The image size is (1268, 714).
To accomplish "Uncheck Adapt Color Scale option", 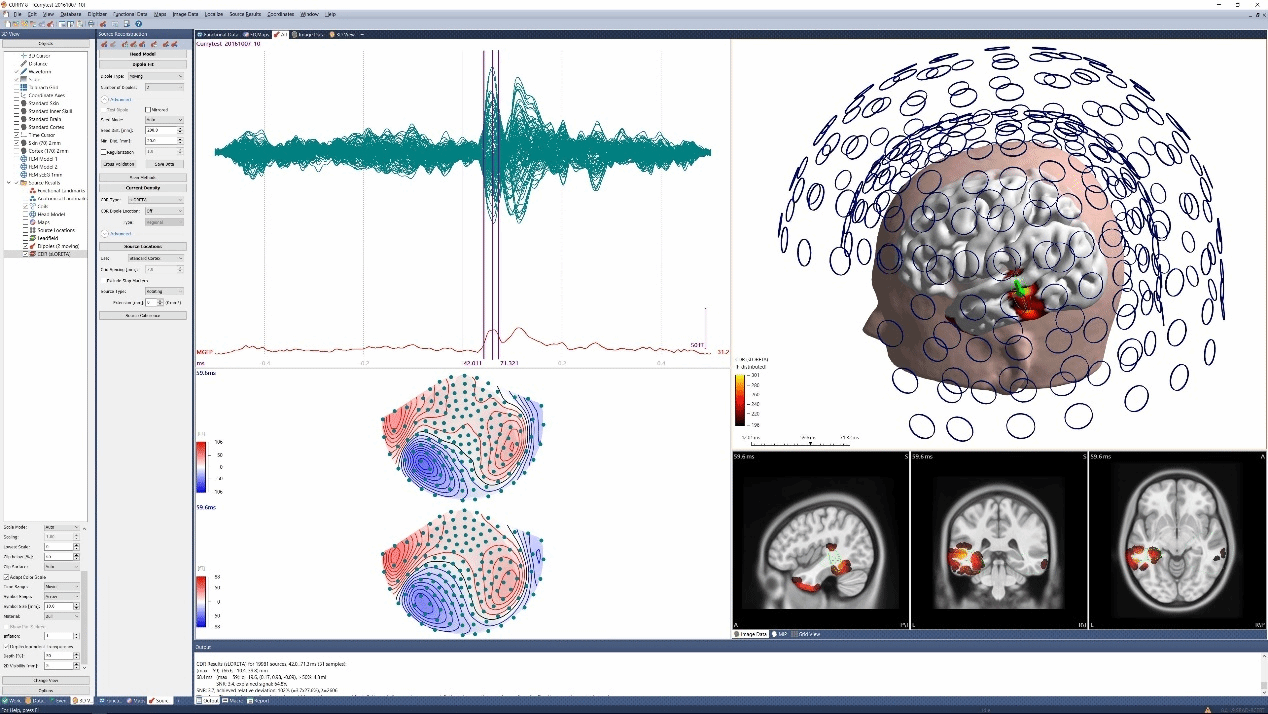I will (7, 577).
